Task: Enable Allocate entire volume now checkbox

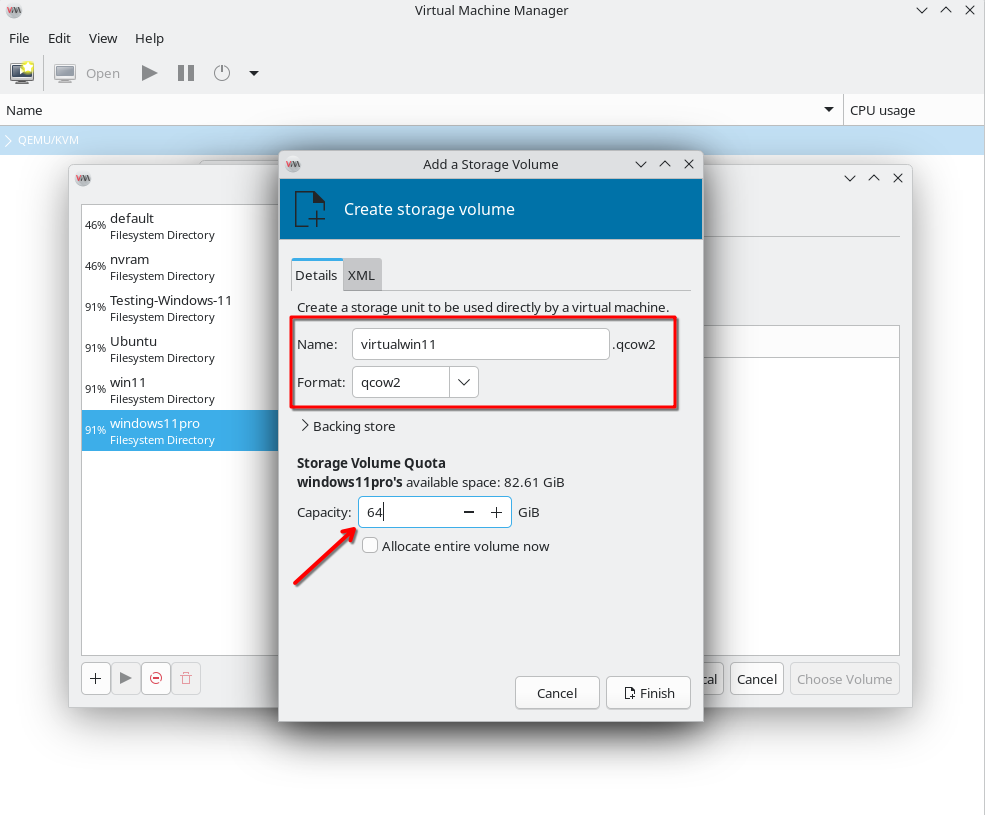Action: click(370, 545)
